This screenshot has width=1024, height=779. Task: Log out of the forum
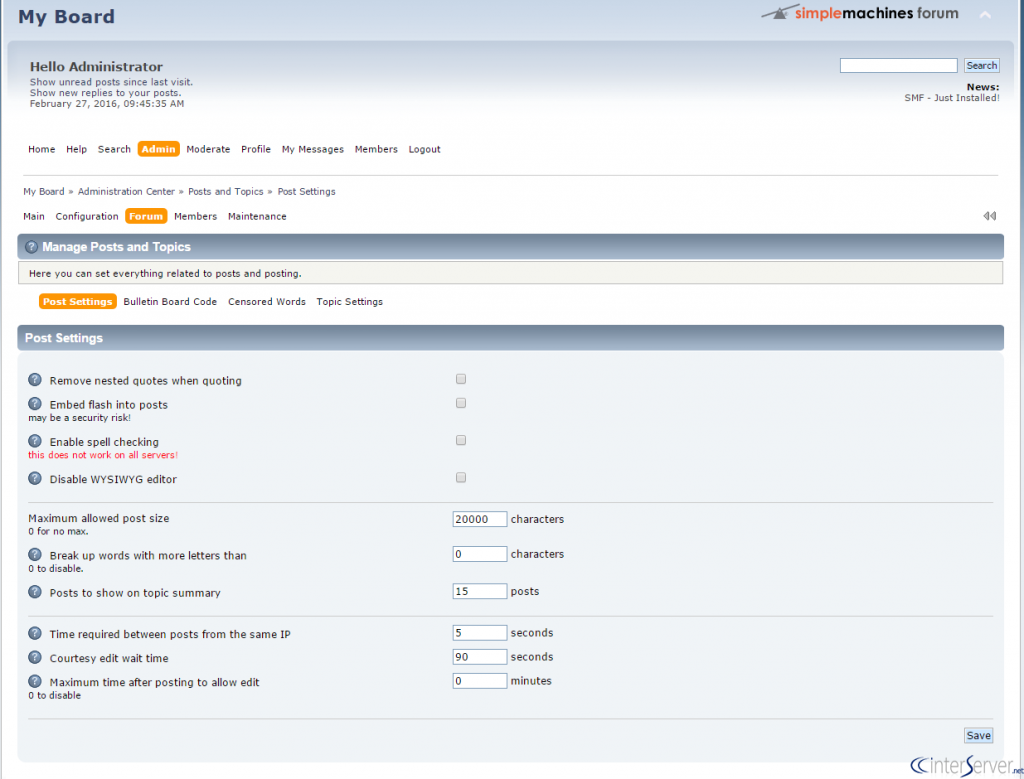(424, 149)
